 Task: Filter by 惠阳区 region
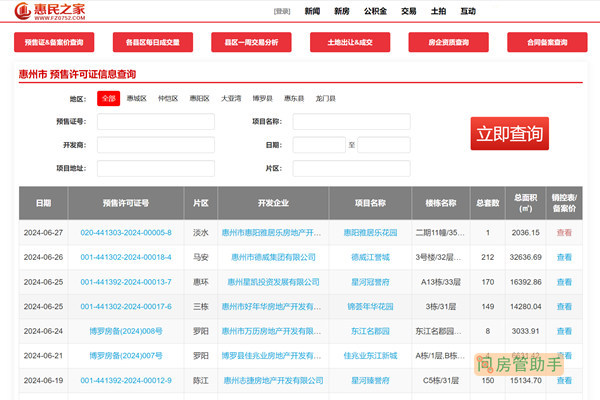[x=199, y=98]
